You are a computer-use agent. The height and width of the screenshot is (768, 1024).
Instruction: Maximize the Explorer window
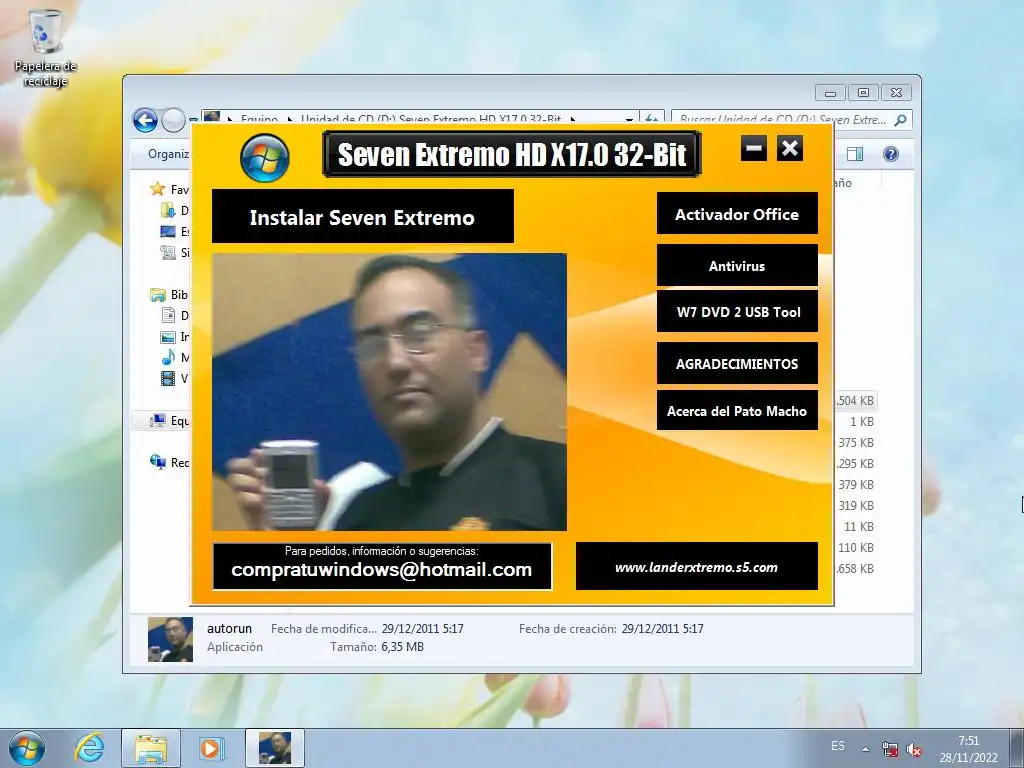coord(863,93)
